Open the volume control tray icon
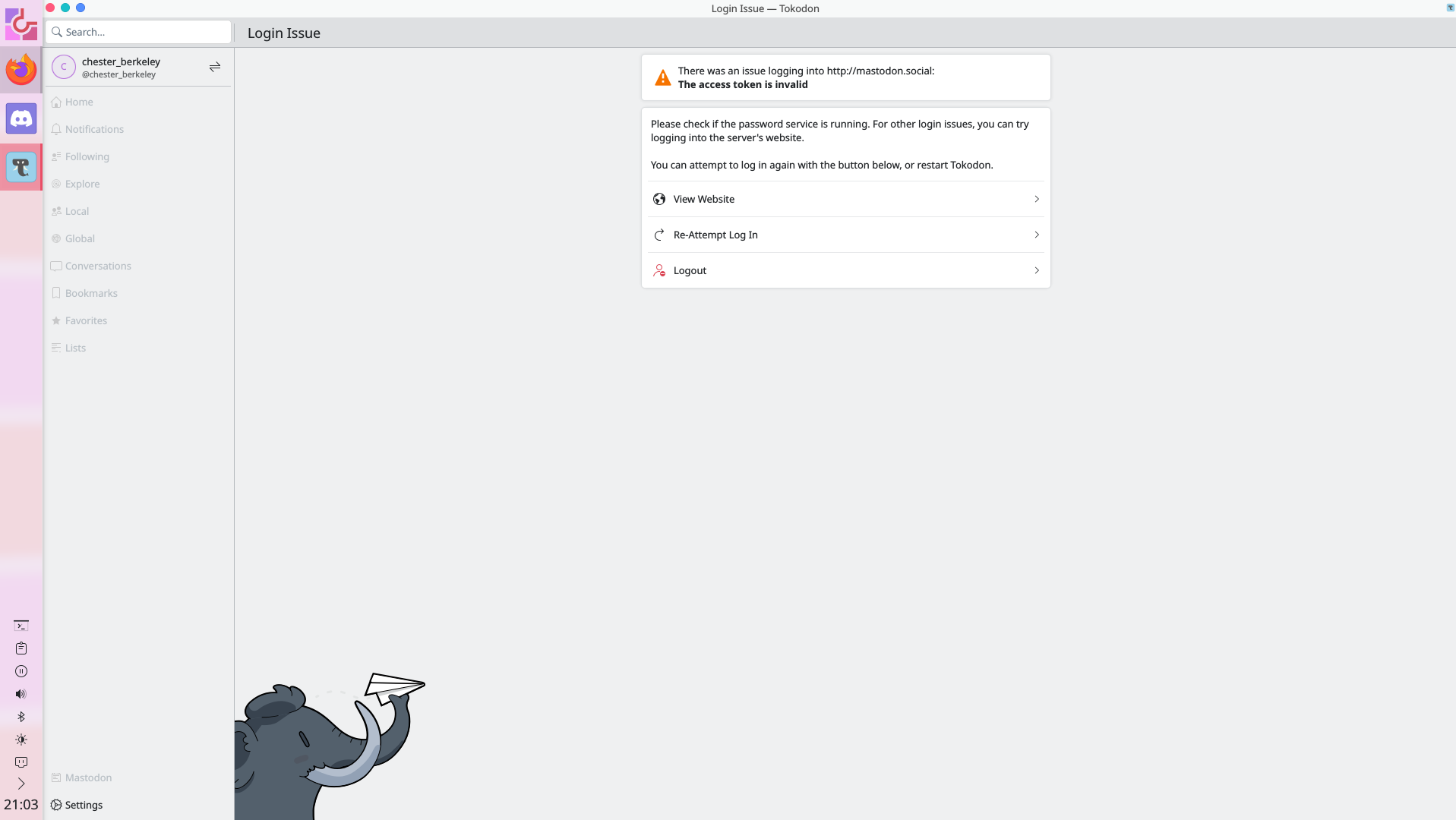The width and height of the screenshot is (1456, 820). 21,694
